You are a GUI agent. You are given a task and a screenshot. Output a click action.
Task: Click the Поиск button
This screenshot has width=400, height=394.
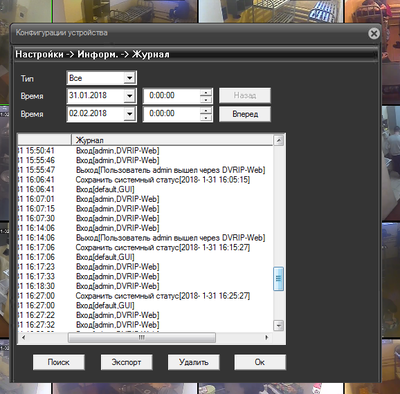coord(59,362)
